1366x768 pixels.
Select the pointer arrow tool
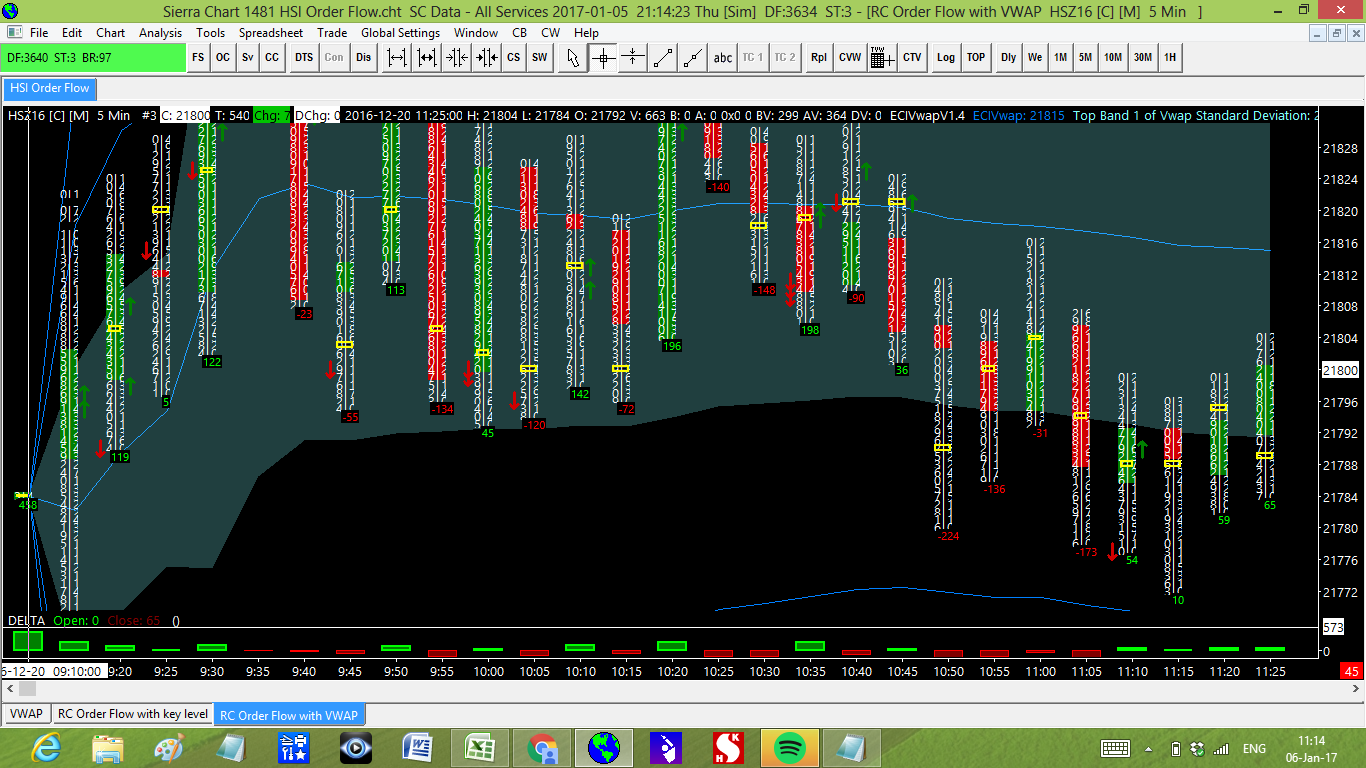tap(573, 58)
